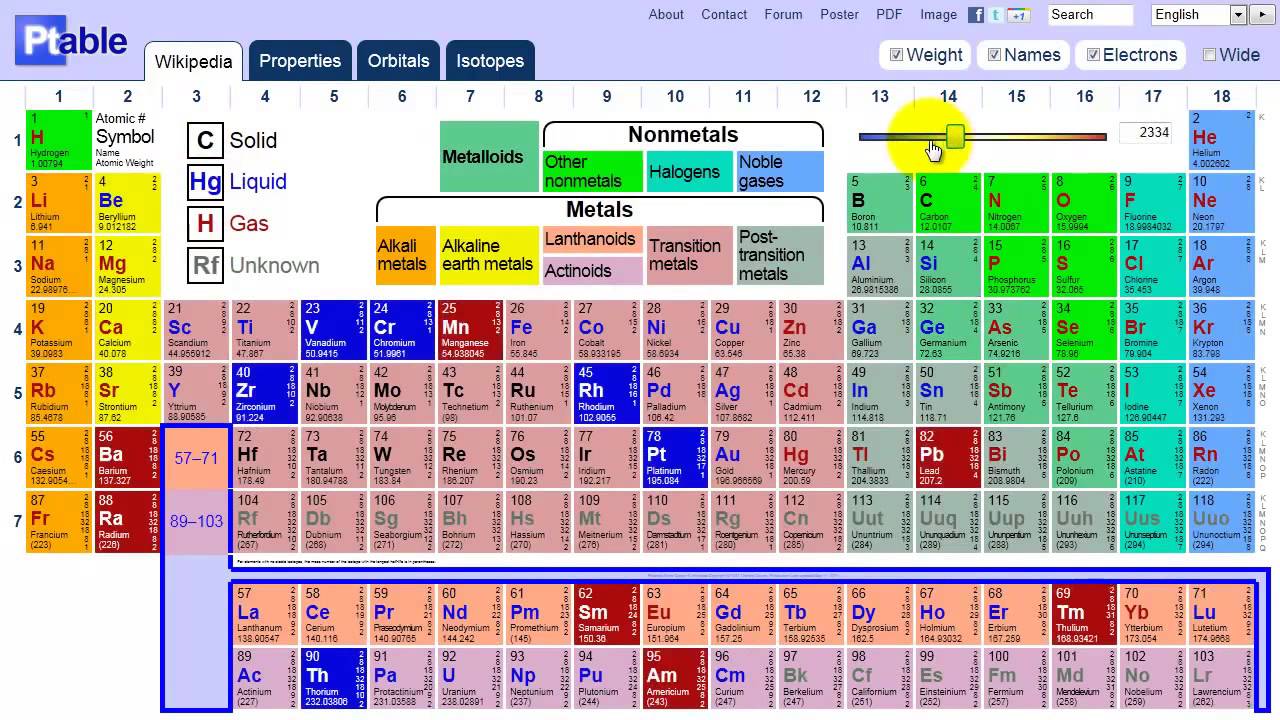
Task: Open the English language dropdown
Action: (x=1199, y=14)
